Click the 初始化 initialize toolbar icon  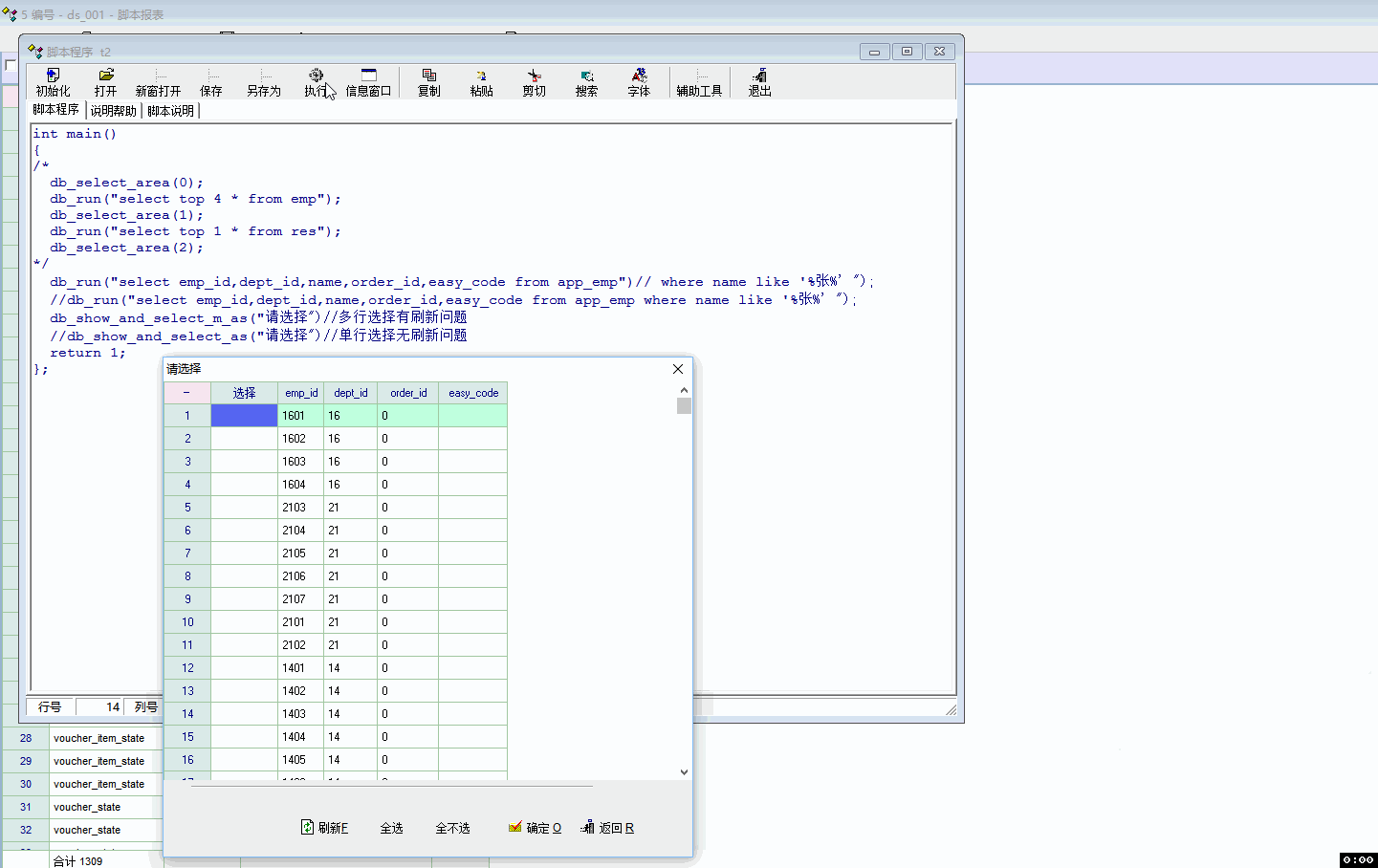[53, 82]
